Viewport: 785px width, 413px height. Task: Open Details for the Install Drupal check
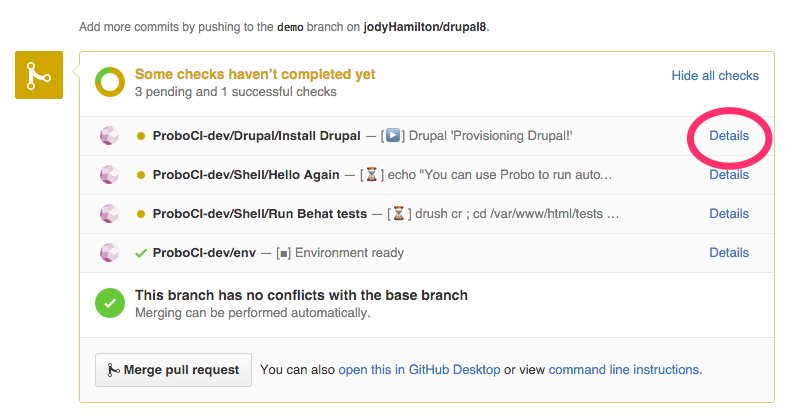[728, 135]
